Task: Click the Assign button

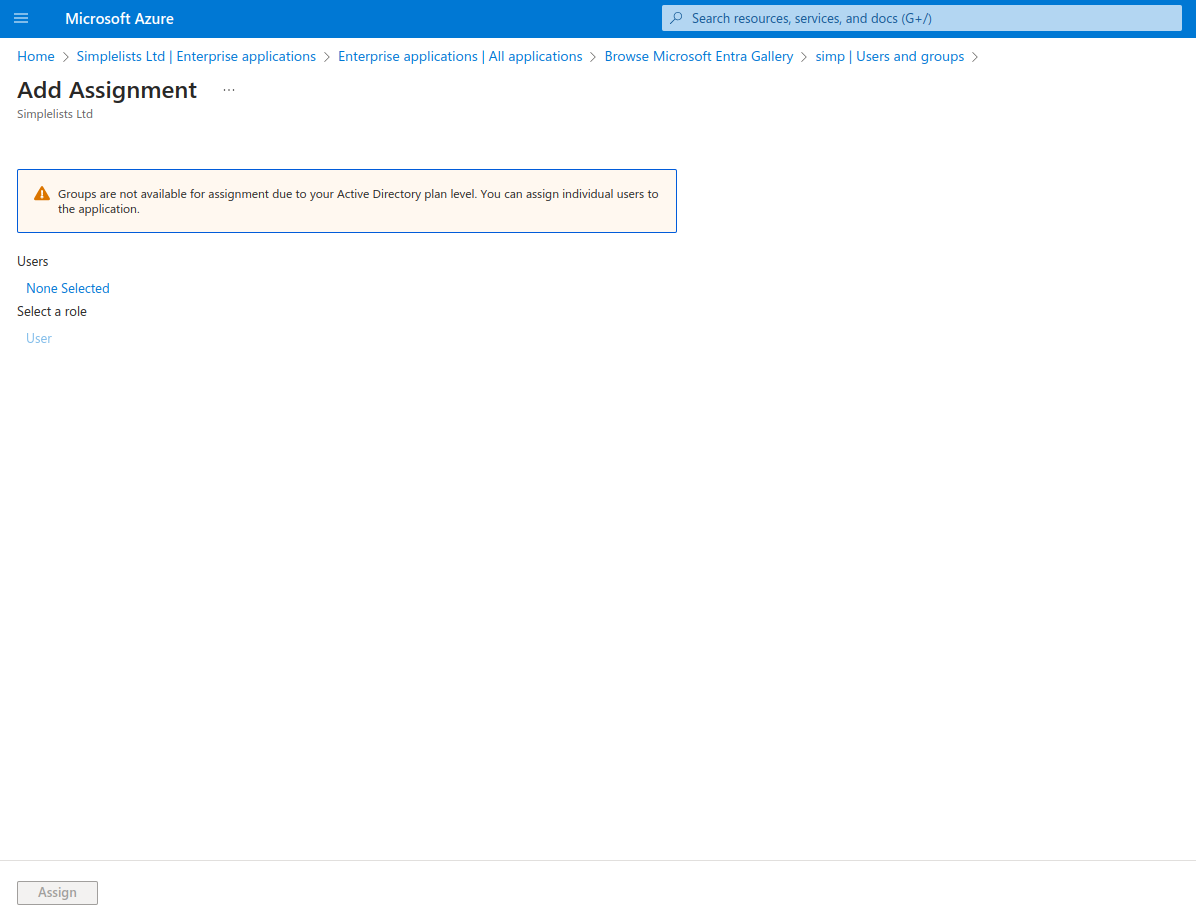Action: pyautogui.click(x=57, y=893)
